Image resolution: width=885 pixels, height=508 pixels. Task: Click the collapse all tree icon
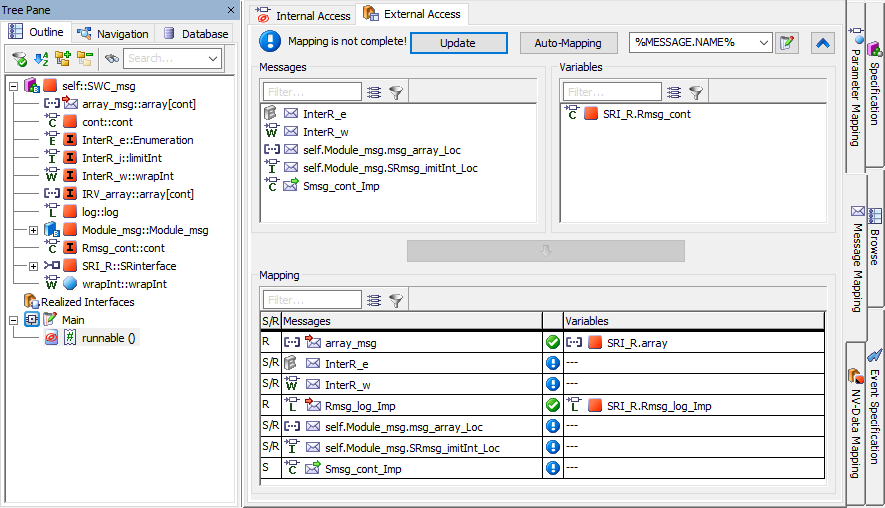pyautogui.click(x=85, y=58)
